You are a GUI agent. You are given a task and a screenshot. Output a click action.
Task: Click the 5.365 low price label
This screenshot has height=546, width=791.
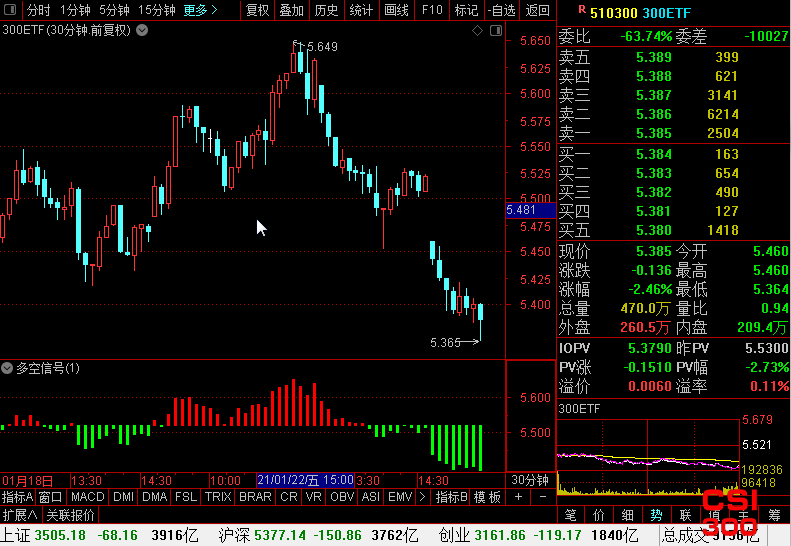pos(445,343)
